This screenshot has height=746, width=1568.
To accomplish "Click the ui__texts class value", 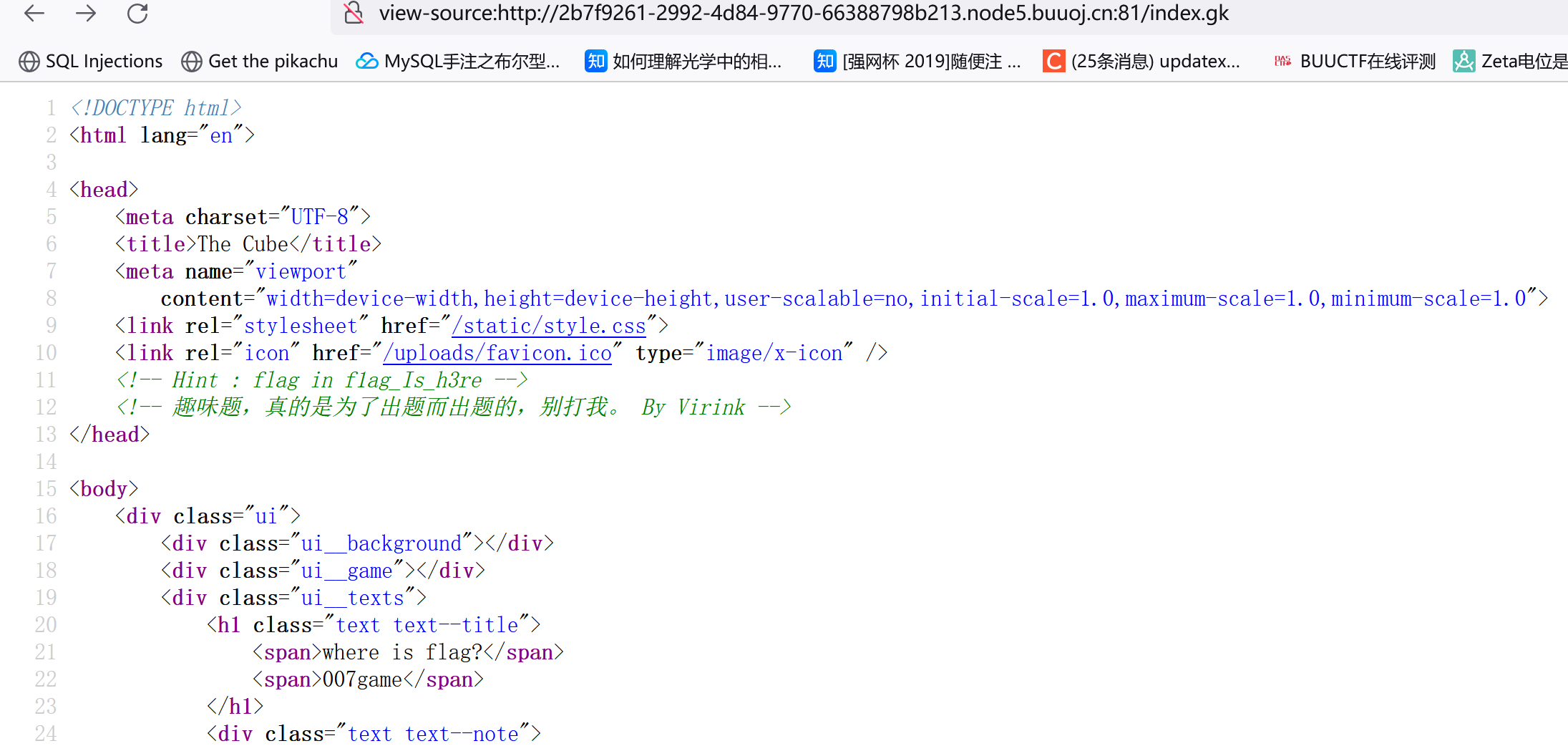I will coord(353,598).
